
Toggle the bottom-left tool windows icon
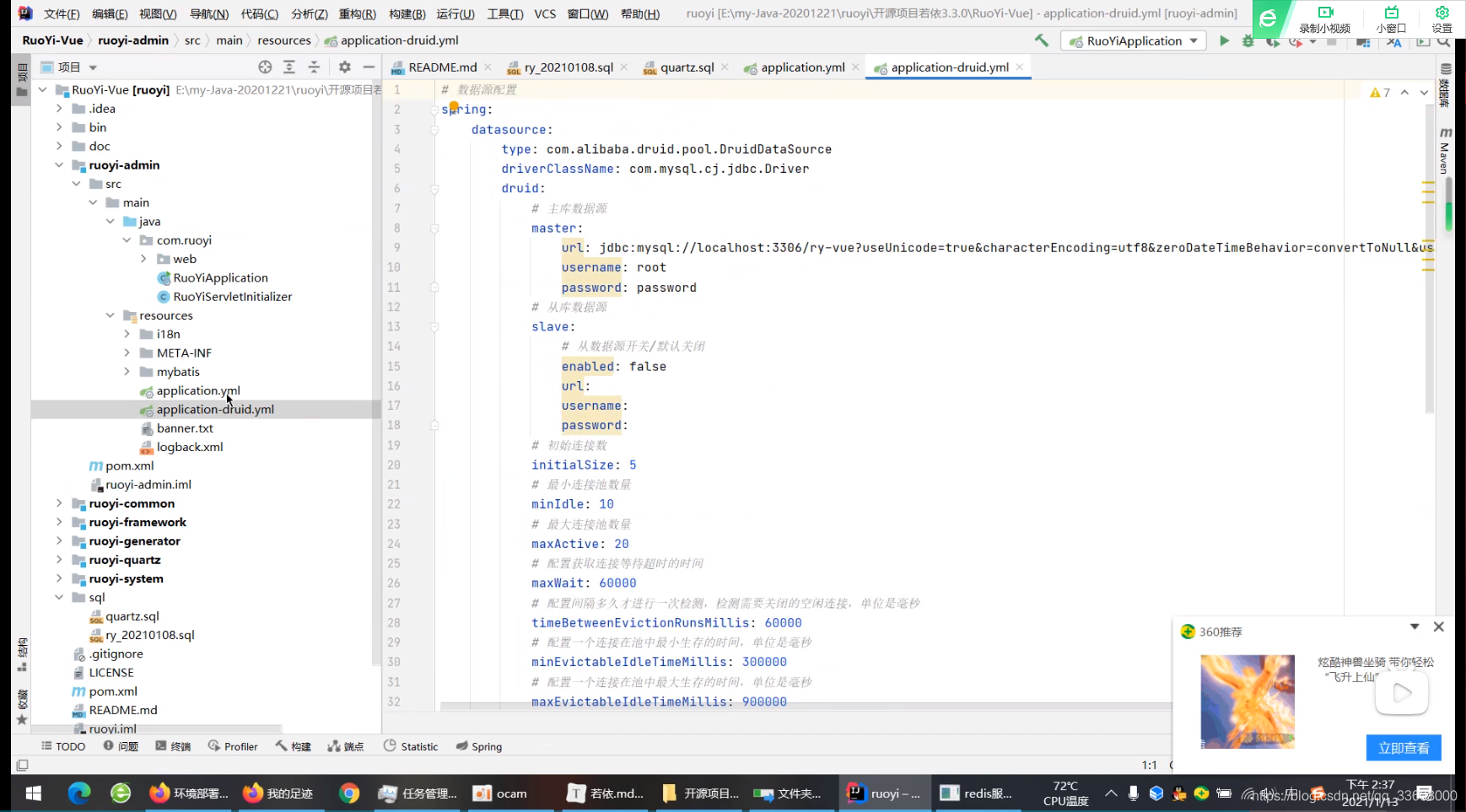click(x=23, y=765)
